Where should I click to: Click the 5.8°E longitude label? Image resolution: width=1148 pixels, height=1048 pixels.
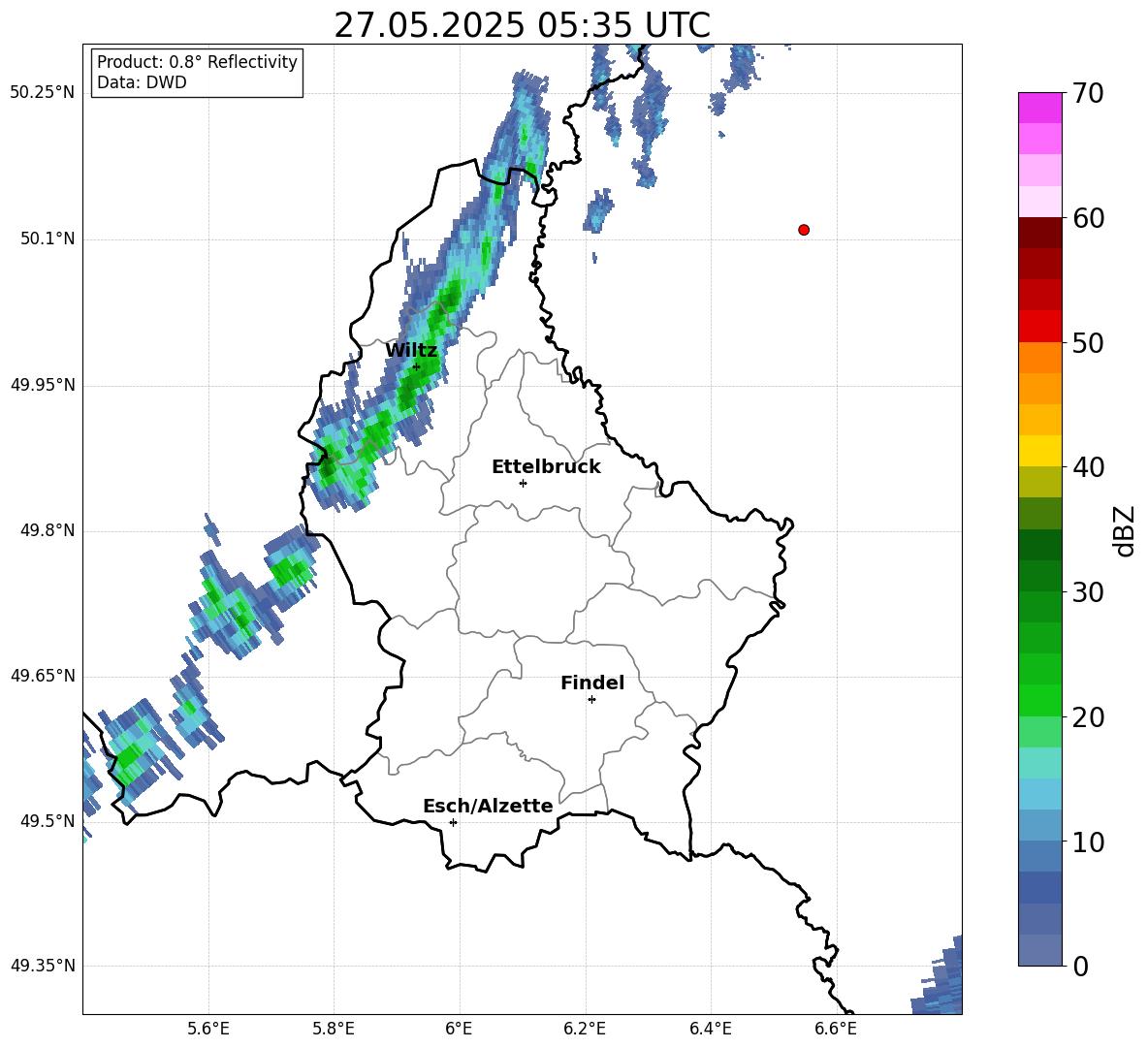tap(334, 1029)
